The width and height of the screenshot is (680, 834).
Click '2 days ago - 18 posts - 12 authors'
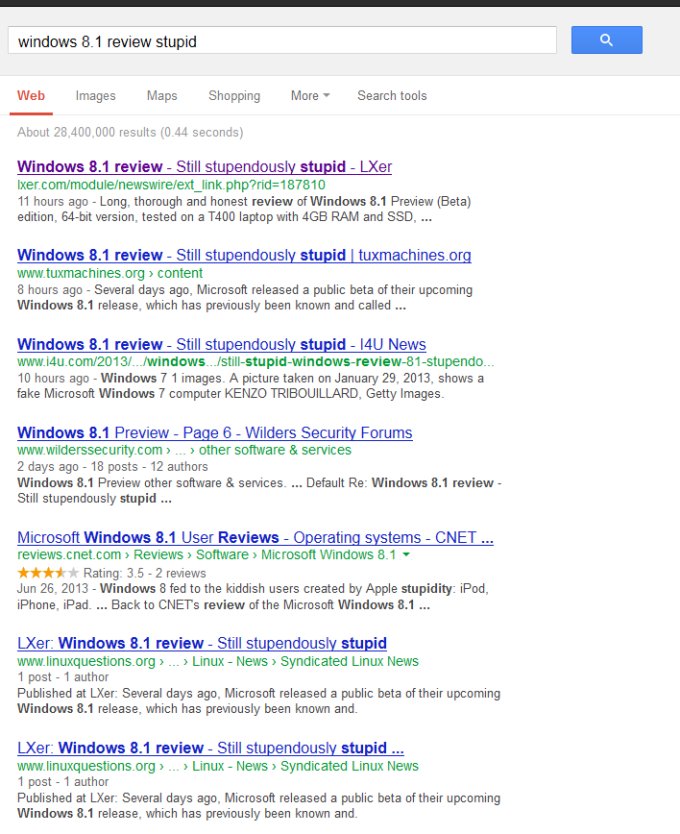tap(112, 466)
